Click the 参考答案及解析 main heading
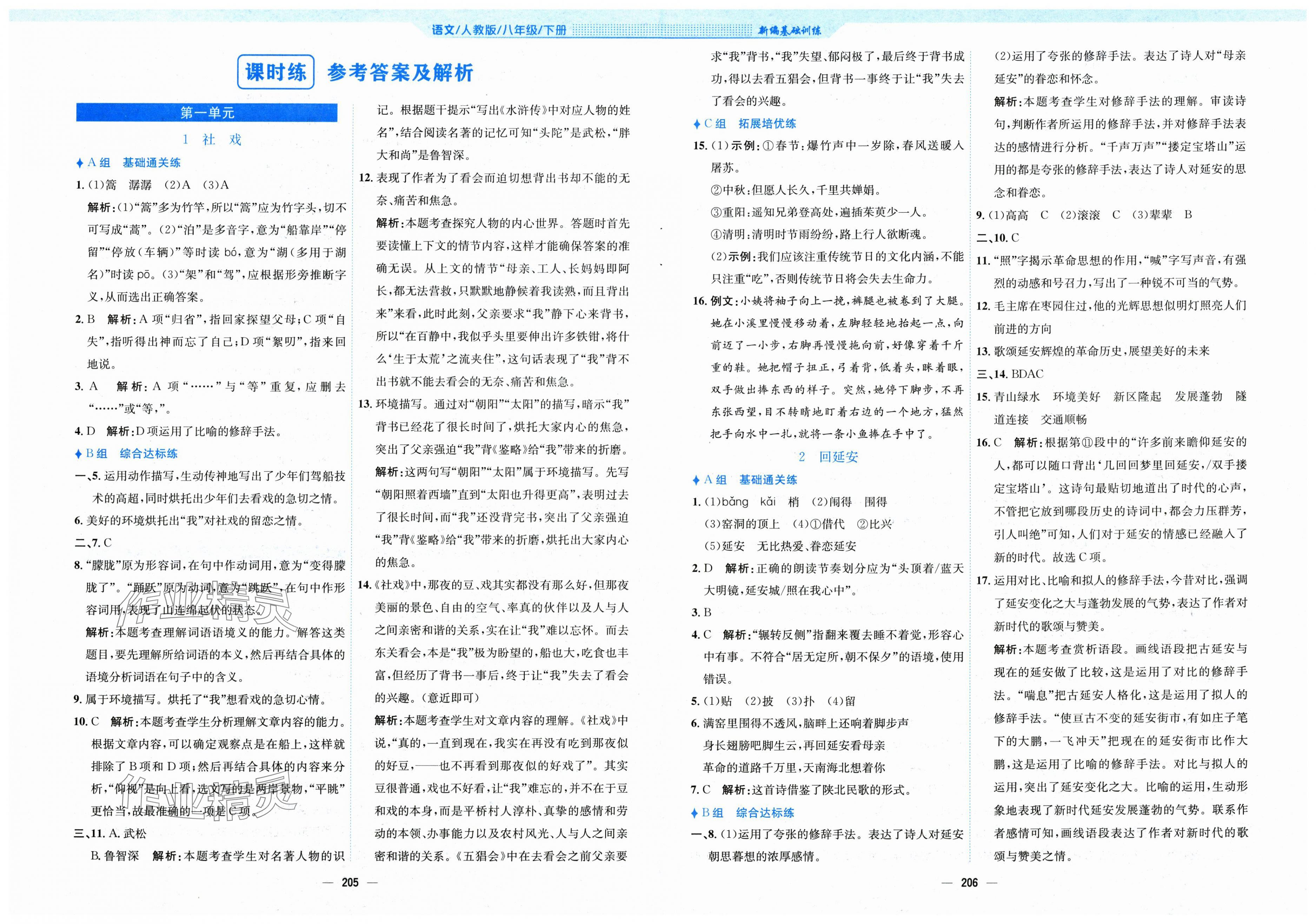 [x=401, y=73]
